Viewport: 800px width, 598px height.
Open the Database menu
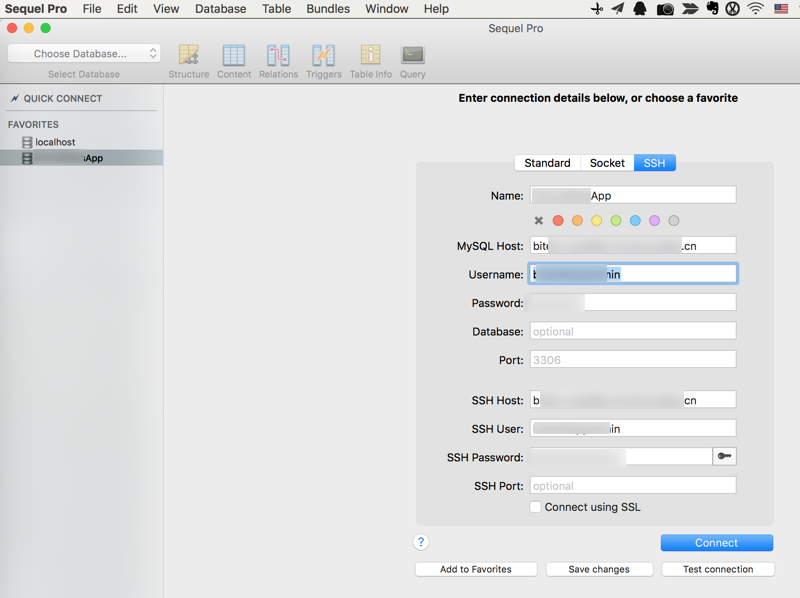tap(220, 9)
